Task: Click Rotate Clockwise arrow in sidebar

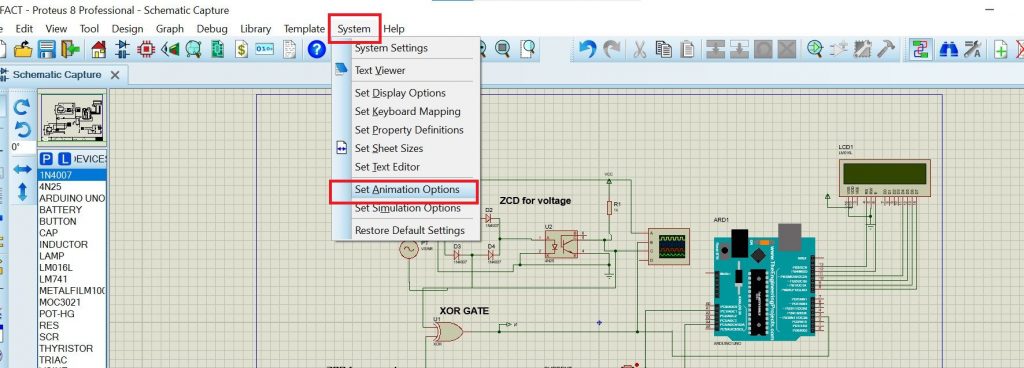Action: click(22, 108)
